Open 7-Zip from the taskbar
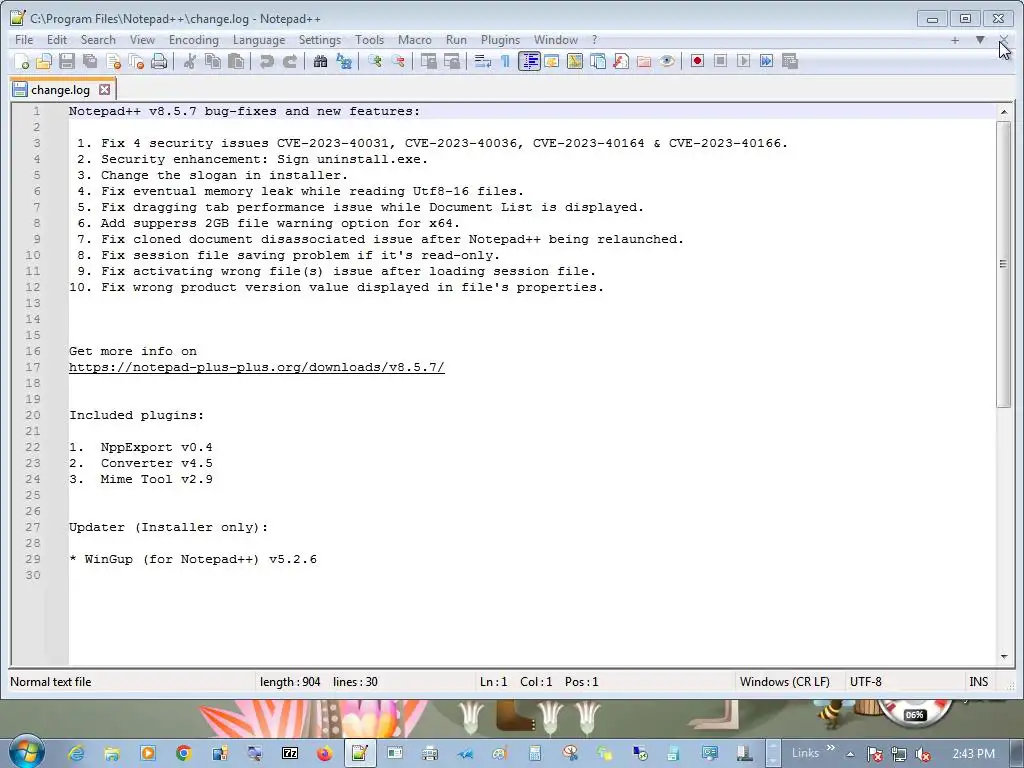 click(289, 754)
